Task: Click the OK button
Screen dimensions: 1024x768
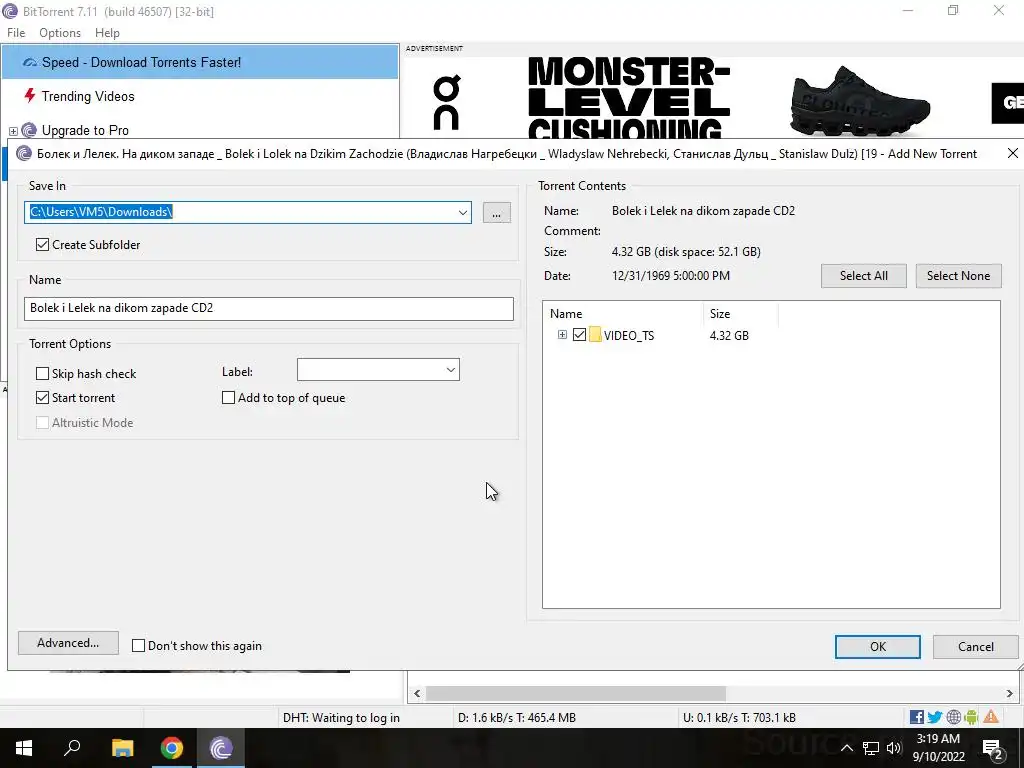Action: click(x=878, y=647)
